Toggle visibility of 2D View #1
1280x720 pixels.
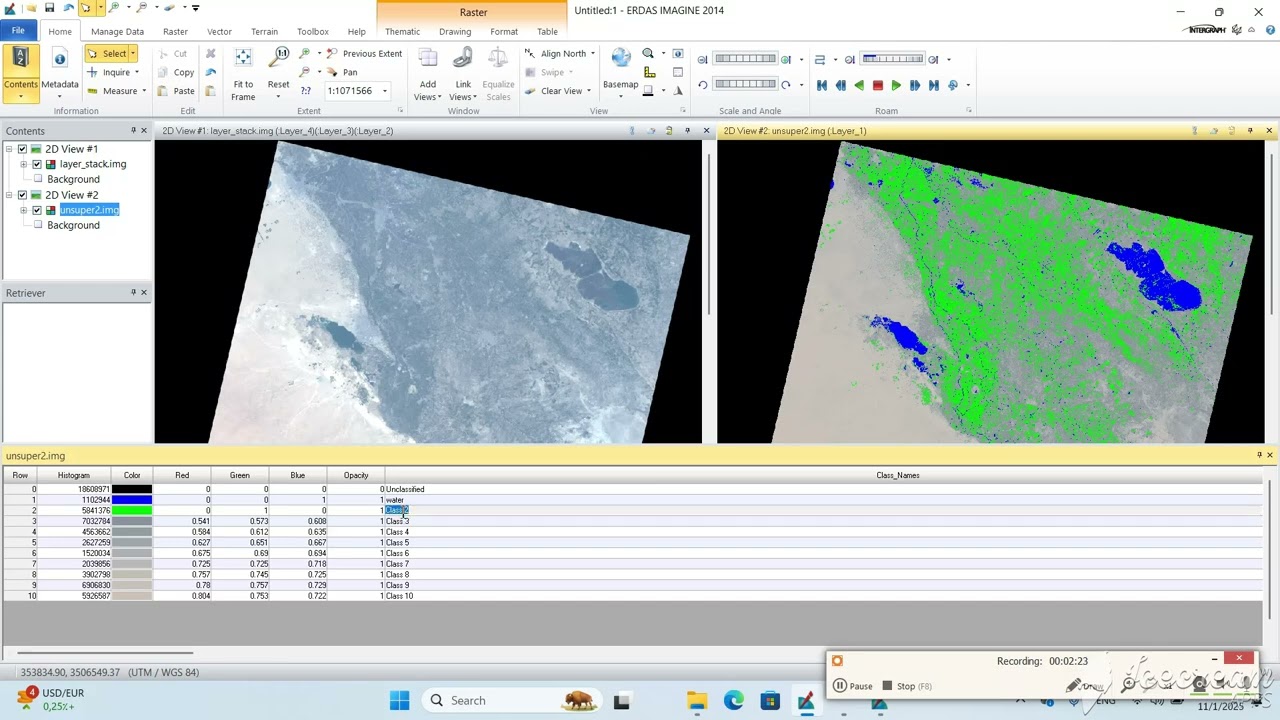22,149
